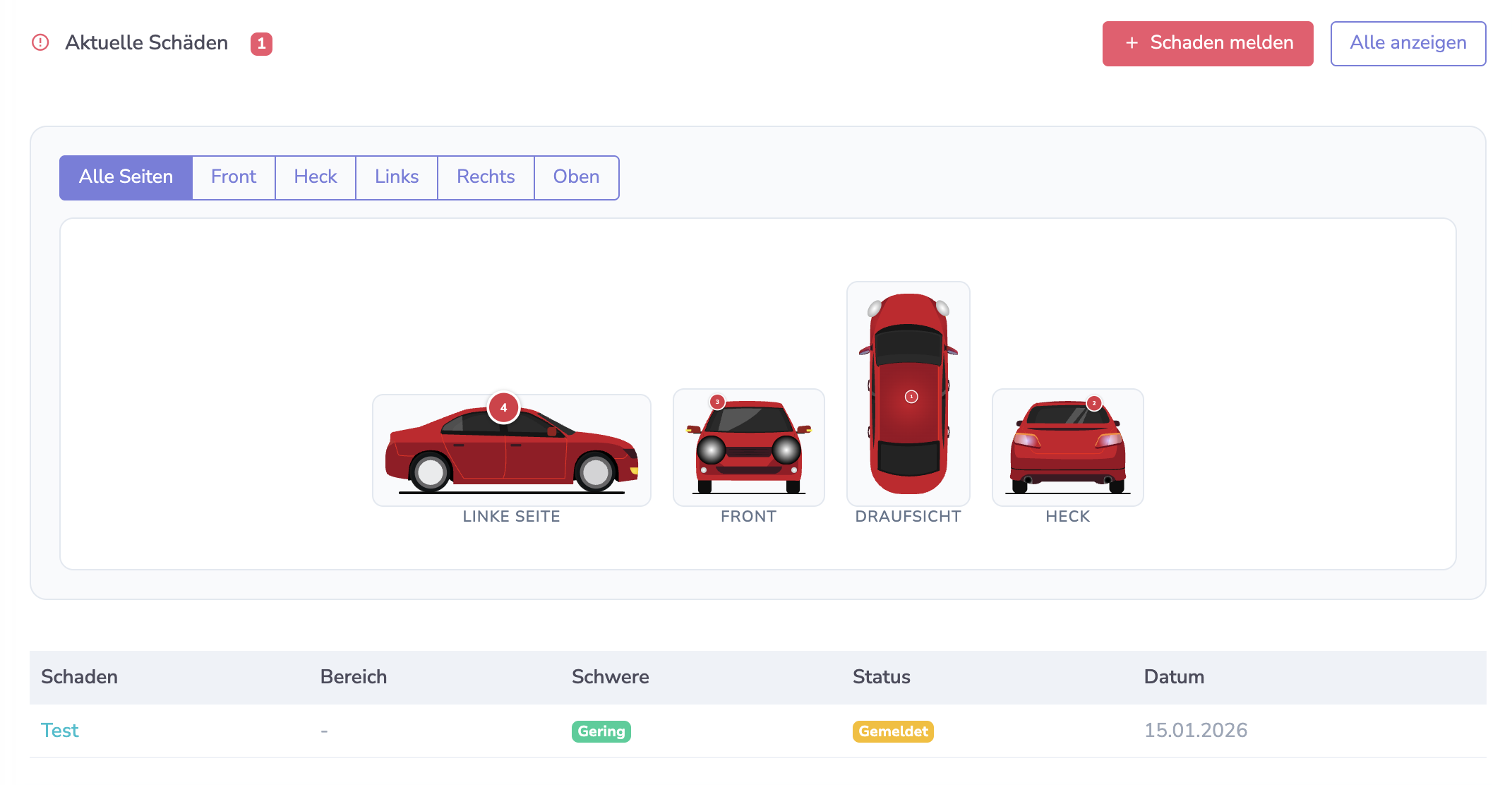Click the Gering severity badge
The width and height of the screenshot is (1512, 785).
[x=601, y=731]
